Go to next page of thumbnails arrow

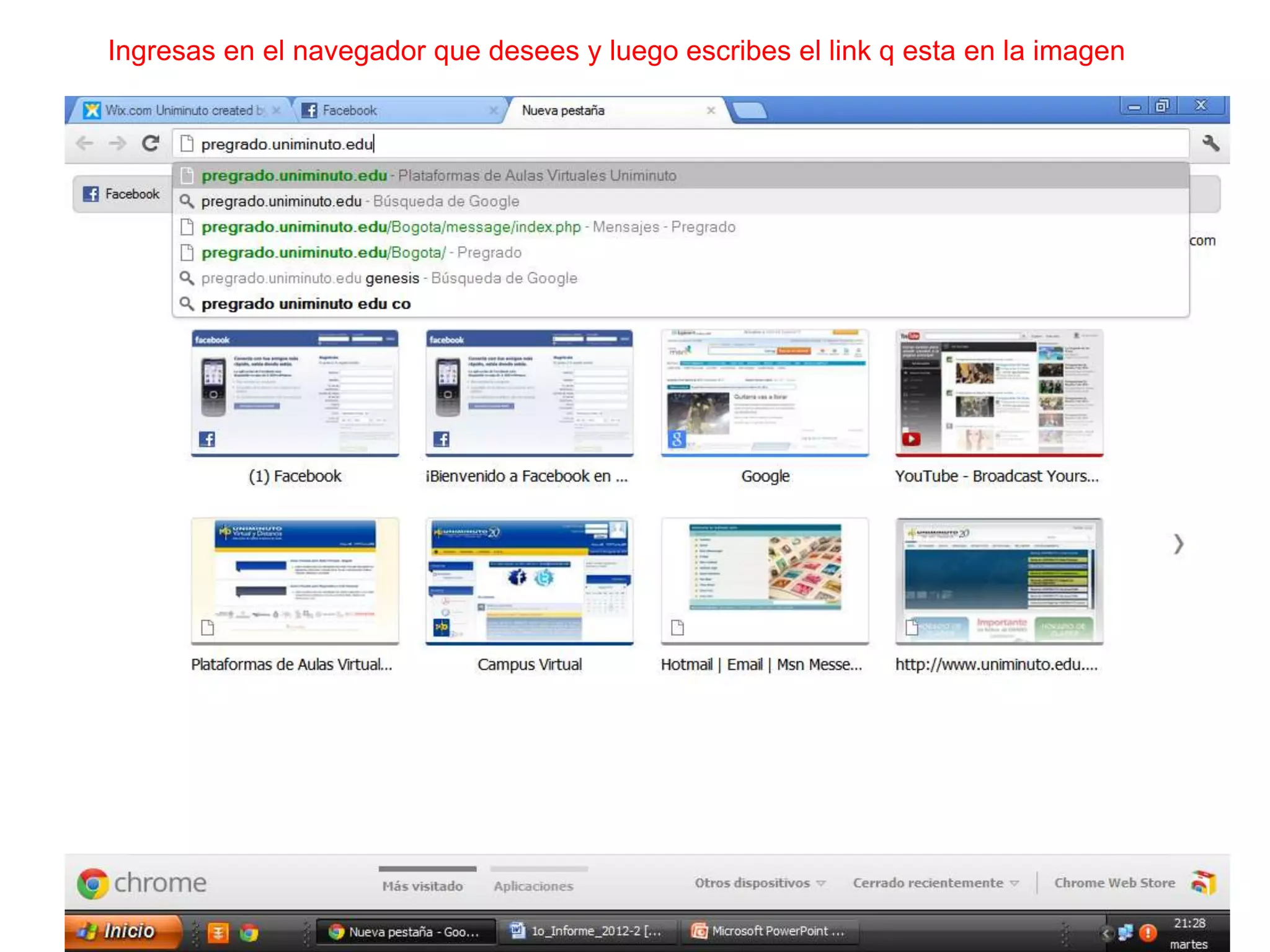point(1178,544)
